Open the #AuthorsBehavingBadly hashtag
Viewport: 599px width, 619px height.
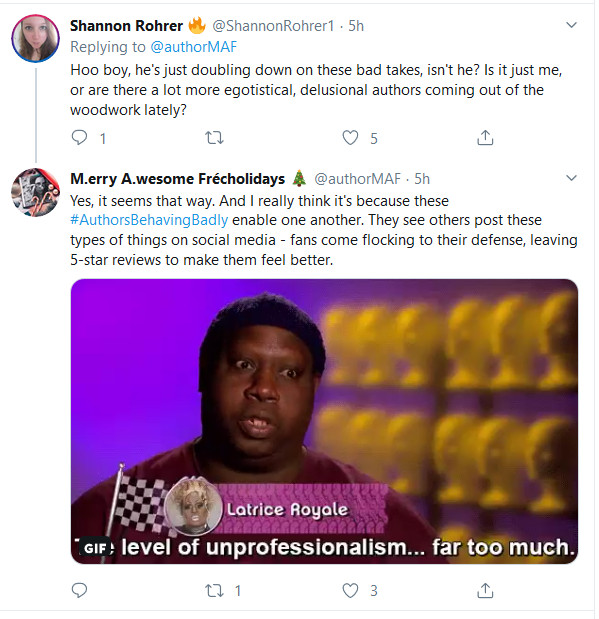(149, 220)
